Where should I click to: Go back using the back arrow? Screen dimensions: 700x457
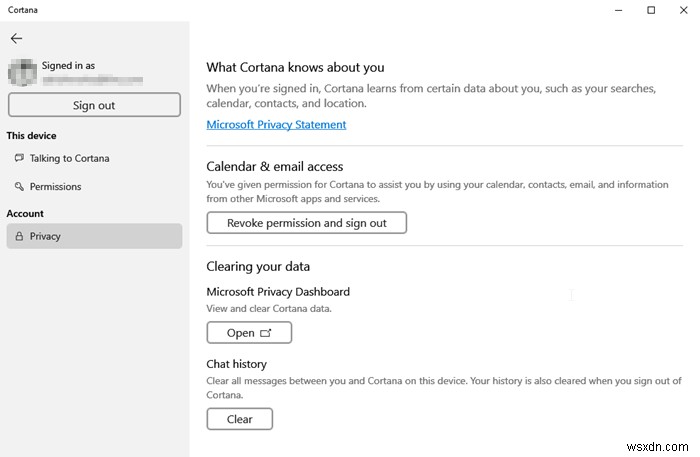click(x=16, y=38)
